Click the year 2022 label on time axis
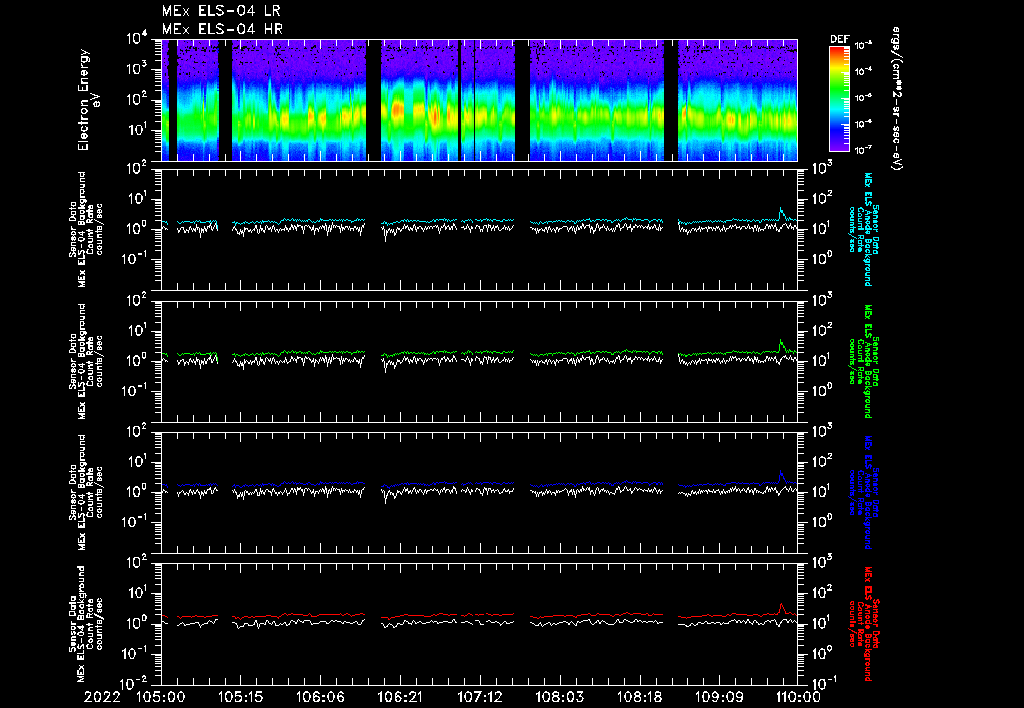 pos(102,697)
